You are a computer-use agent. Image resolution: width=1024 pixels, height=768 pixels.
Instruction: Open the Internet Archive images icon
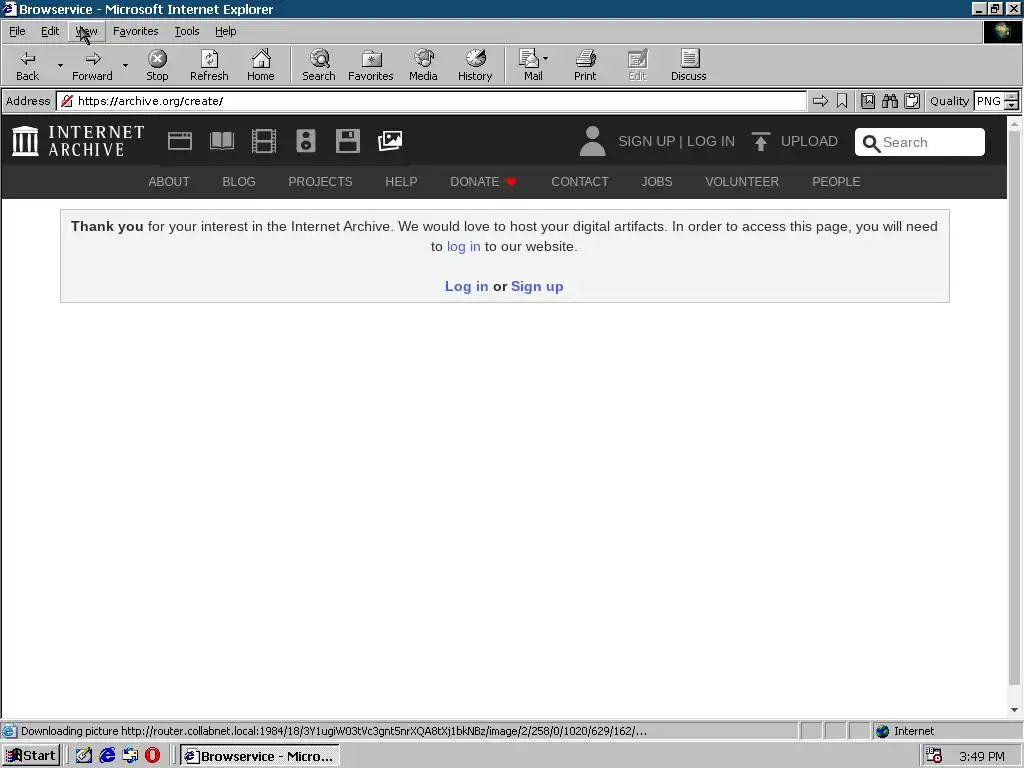(390, 141)
